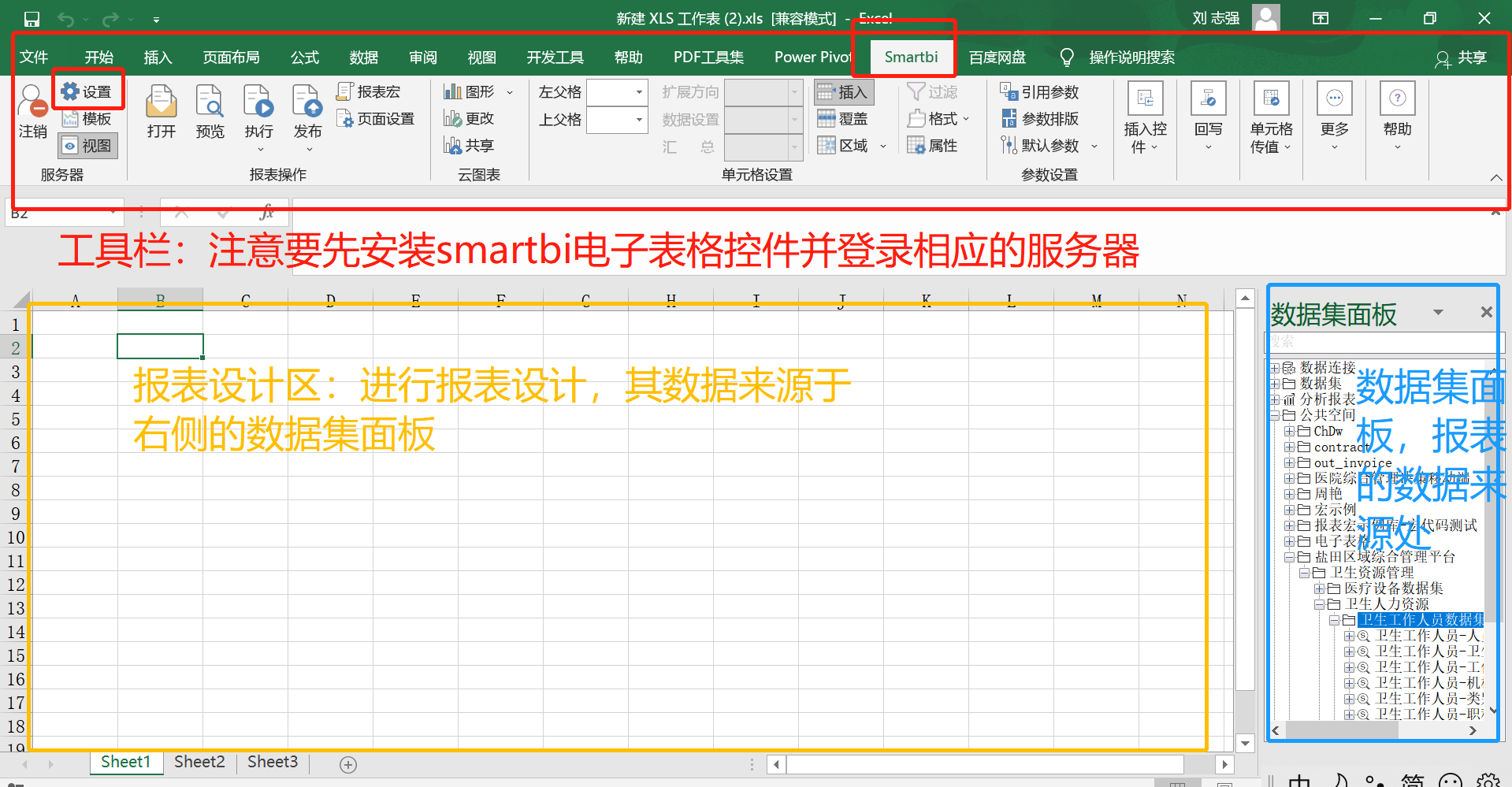Open the 左父格 dropdown box
The image size is (1512, 787).
click(x=618, y=92)
